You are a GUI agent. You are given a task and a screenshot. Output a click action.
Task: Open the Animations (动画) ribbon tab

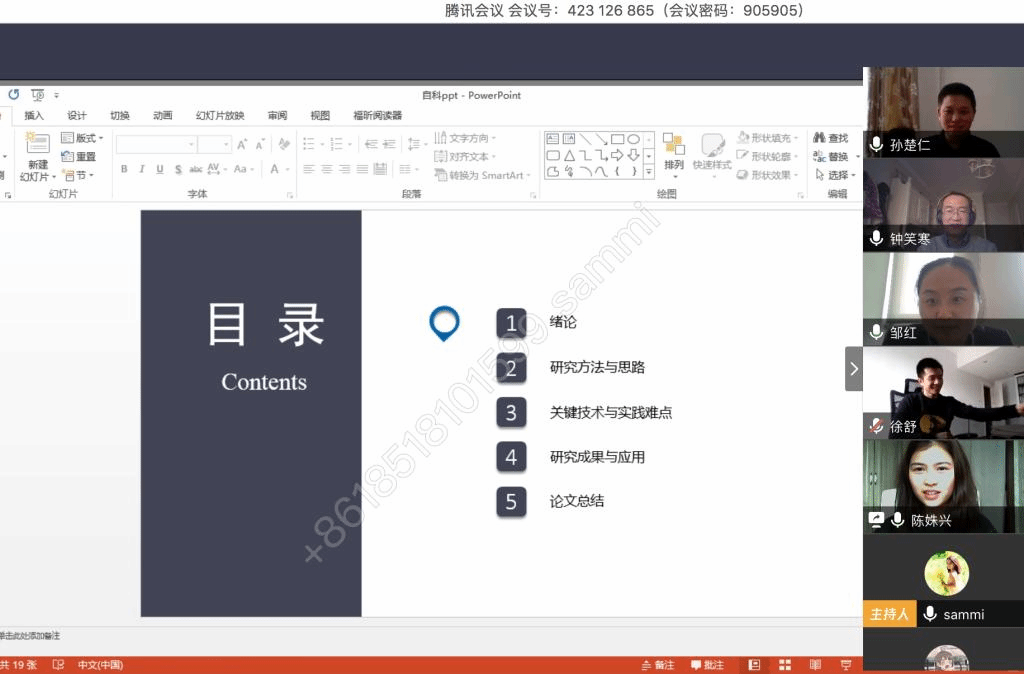(162, 115)
